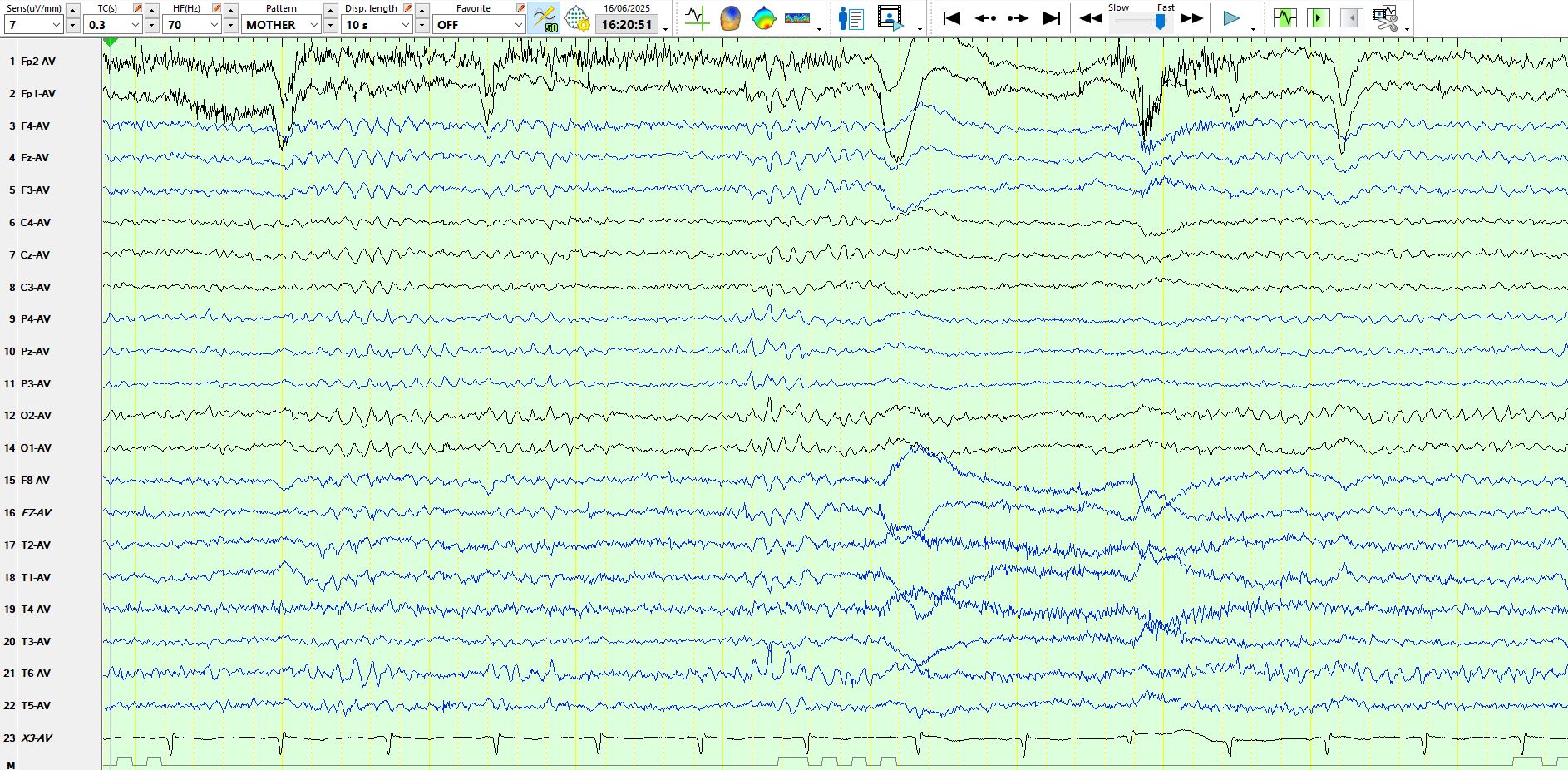
Task: Click the fast-forward double-arrow button
Action: (1191, 18)
